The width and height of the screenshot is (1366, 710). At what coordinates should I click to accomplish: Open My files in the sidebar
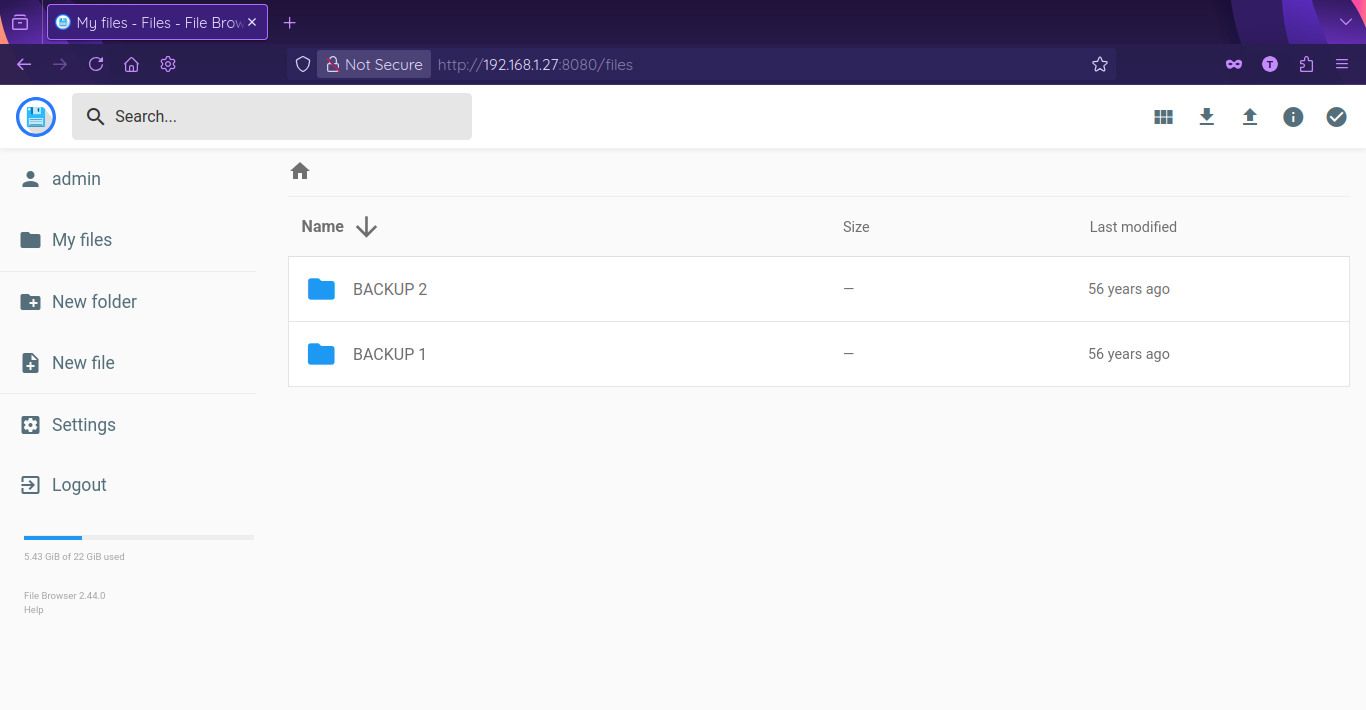click(x=82, y=240)
